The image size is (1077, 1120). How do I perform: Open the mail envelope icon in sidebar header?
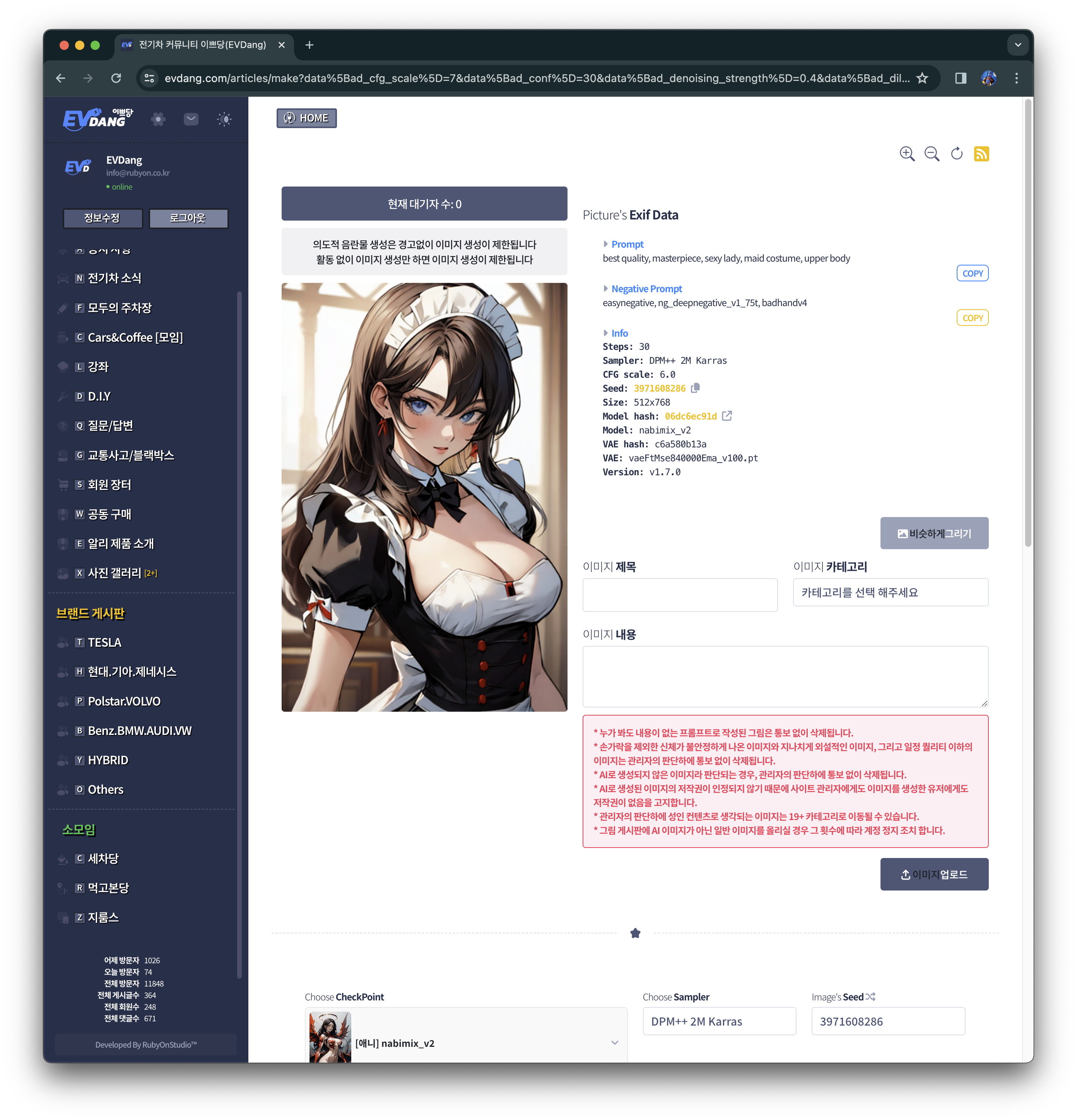tap(191, 119)
